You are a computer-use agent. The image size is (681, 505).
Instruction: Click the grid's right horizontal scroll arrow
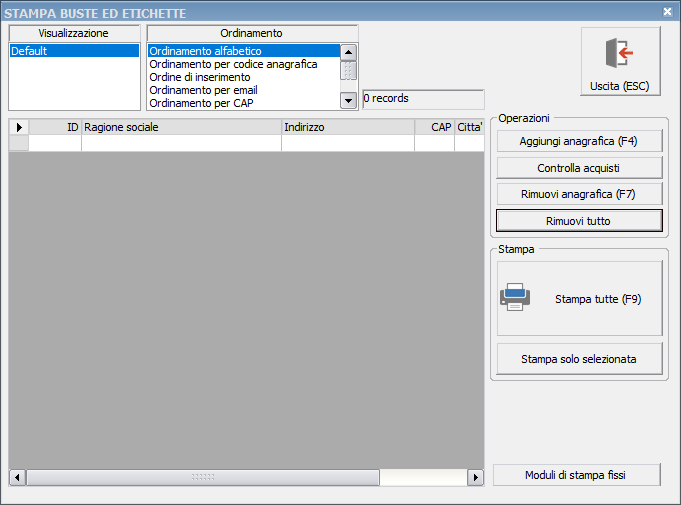coord(476,478)
